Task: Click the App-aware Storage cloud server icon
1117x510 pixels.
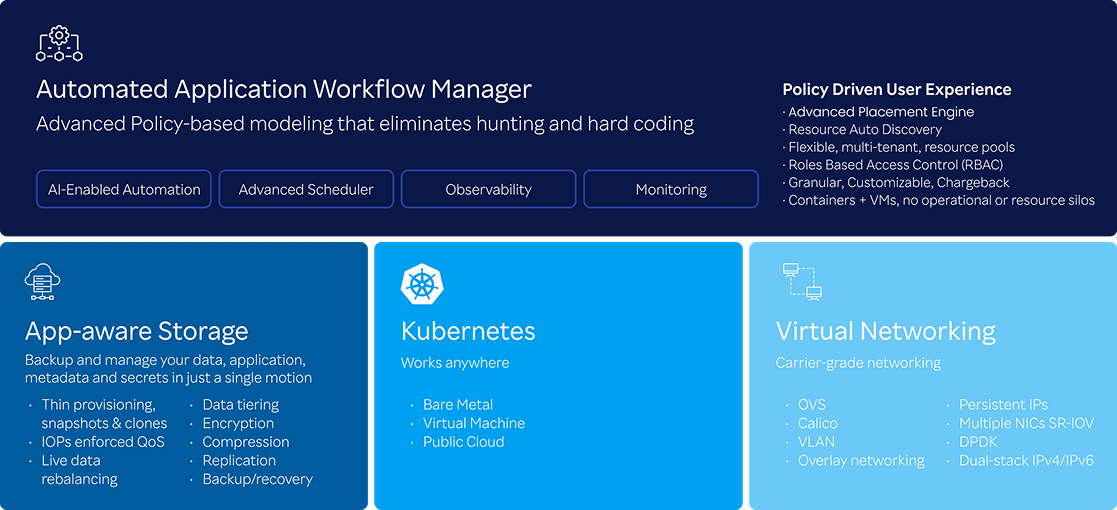Action: (x=42, y=282)
